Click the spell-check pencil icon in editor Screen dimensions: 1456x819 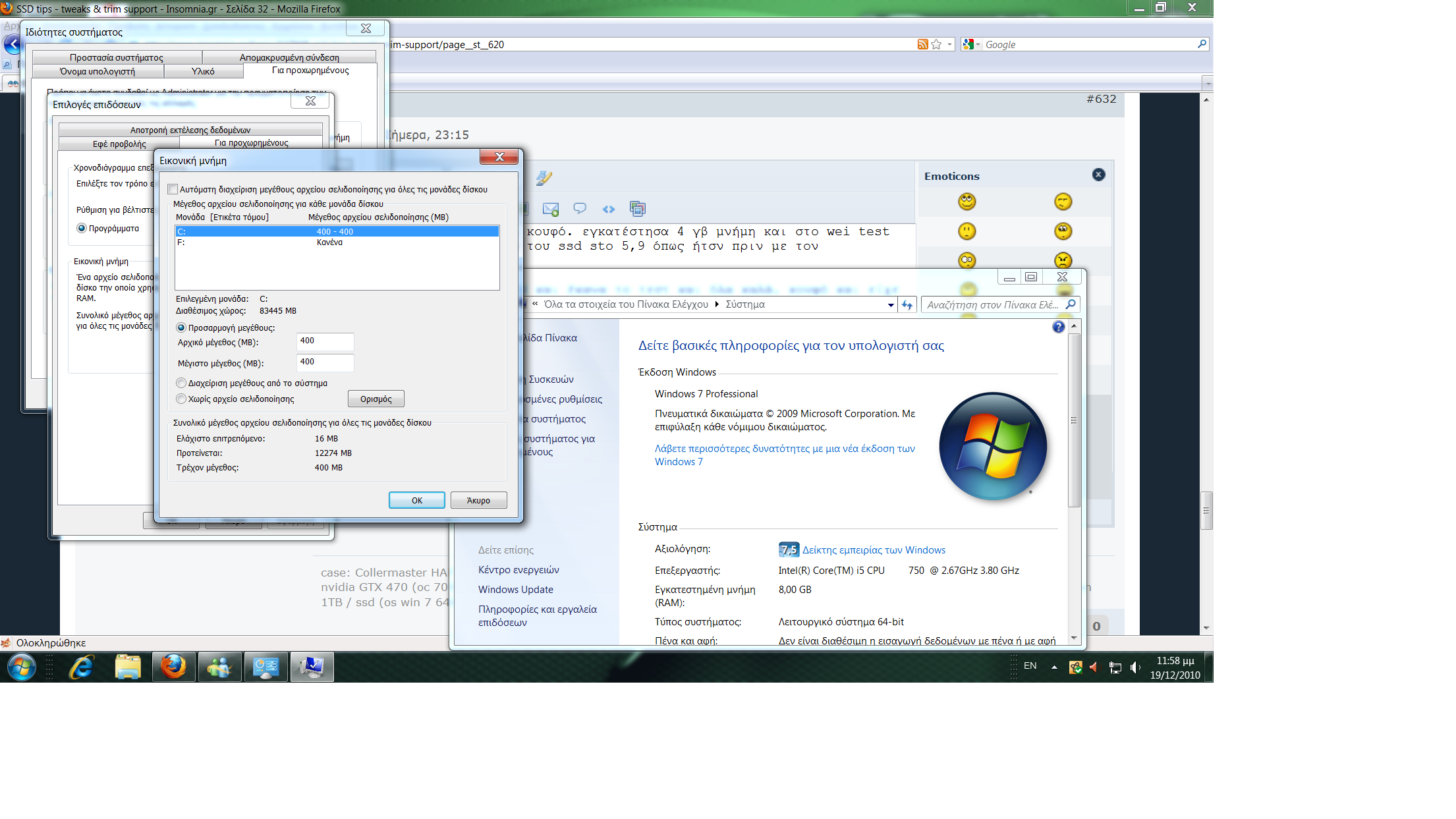(x=544, y=178)
